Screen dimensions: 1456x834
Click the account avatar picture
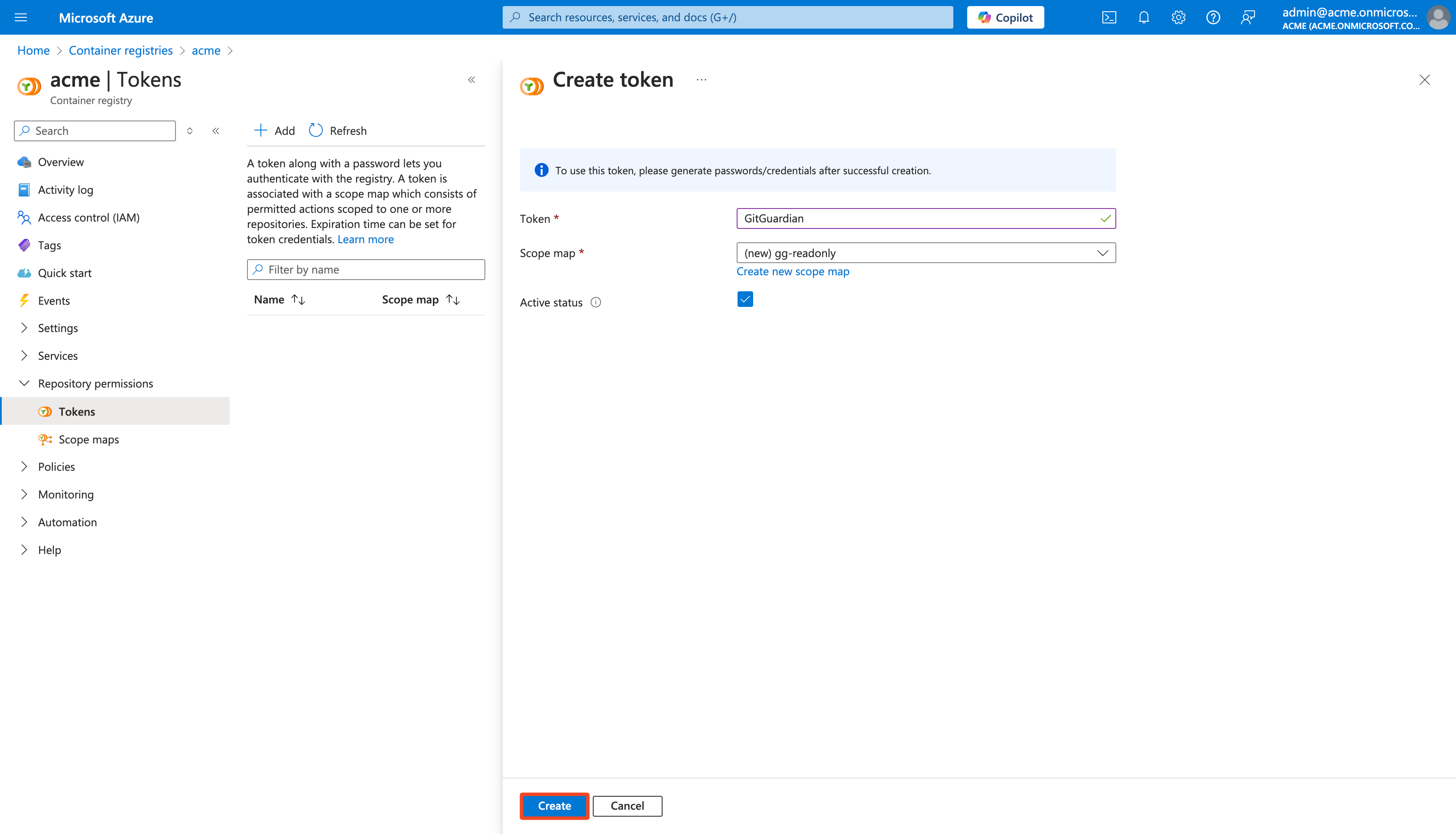click(1438, 17)
